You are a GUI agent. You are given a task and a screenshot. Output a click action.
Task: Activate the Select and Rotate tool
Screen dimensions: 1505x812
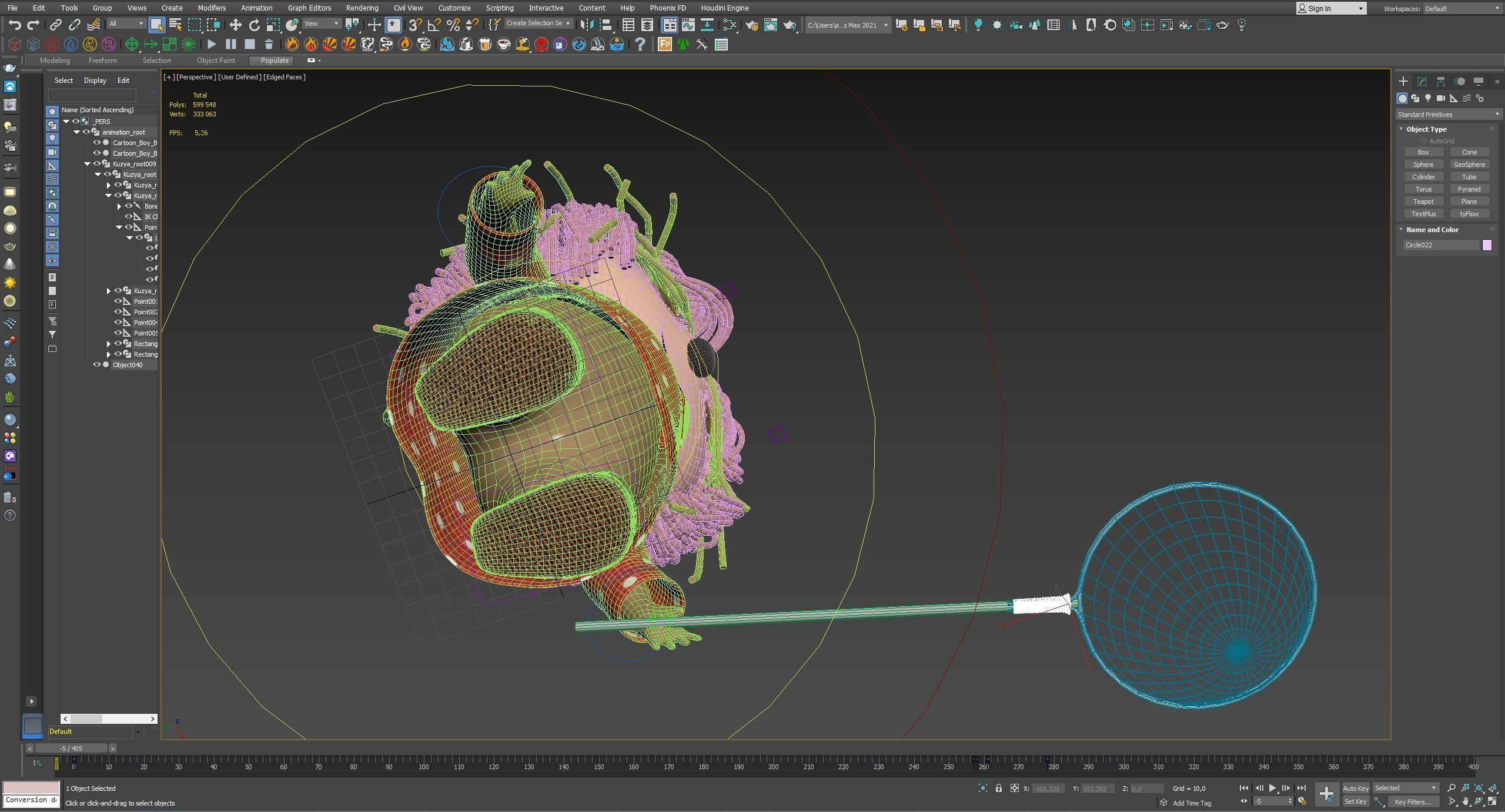[254, 25]
